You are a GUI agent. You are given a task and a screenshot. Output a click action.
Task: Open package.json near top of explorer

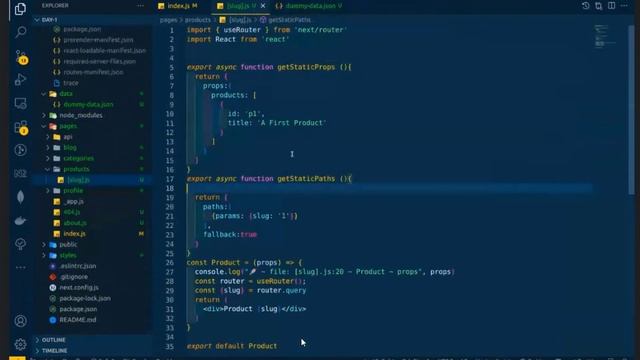pyautogui.click(x=82, y=29)
